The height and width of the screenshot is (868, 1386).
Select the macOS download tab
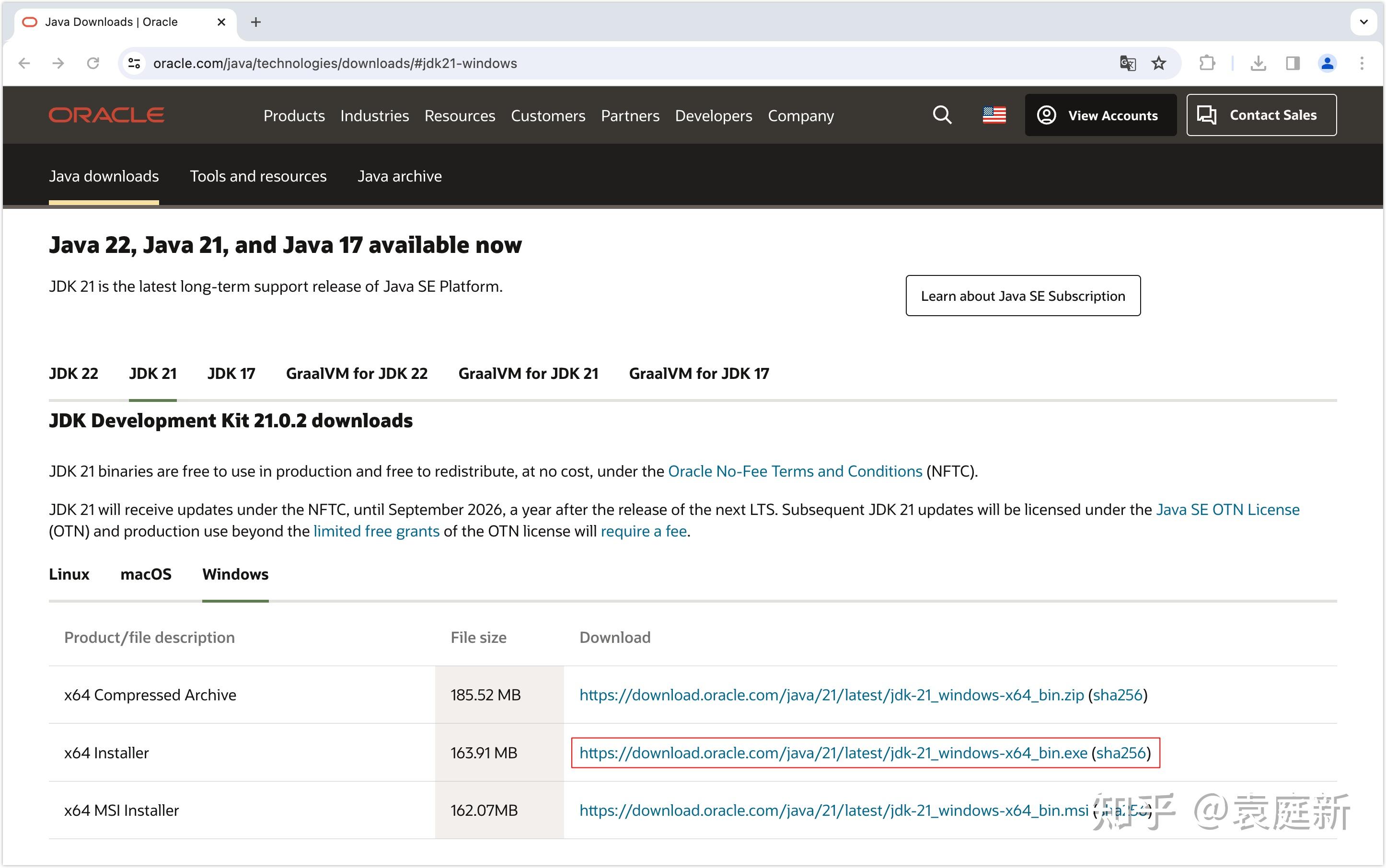click(146, 574)
